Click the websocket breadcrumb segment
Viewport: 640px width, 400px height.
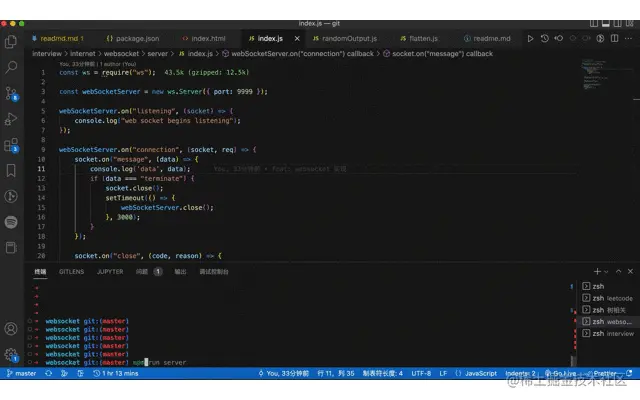coord(121,53)
